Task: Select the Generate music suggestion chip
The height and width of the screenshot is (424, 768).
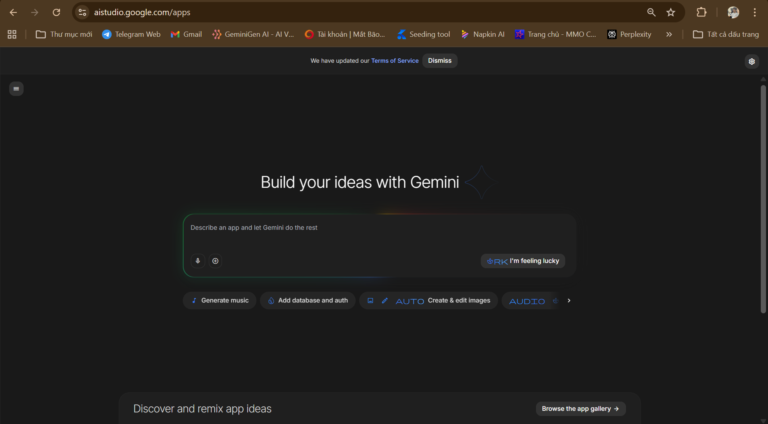Action: (x=219, y=301)
